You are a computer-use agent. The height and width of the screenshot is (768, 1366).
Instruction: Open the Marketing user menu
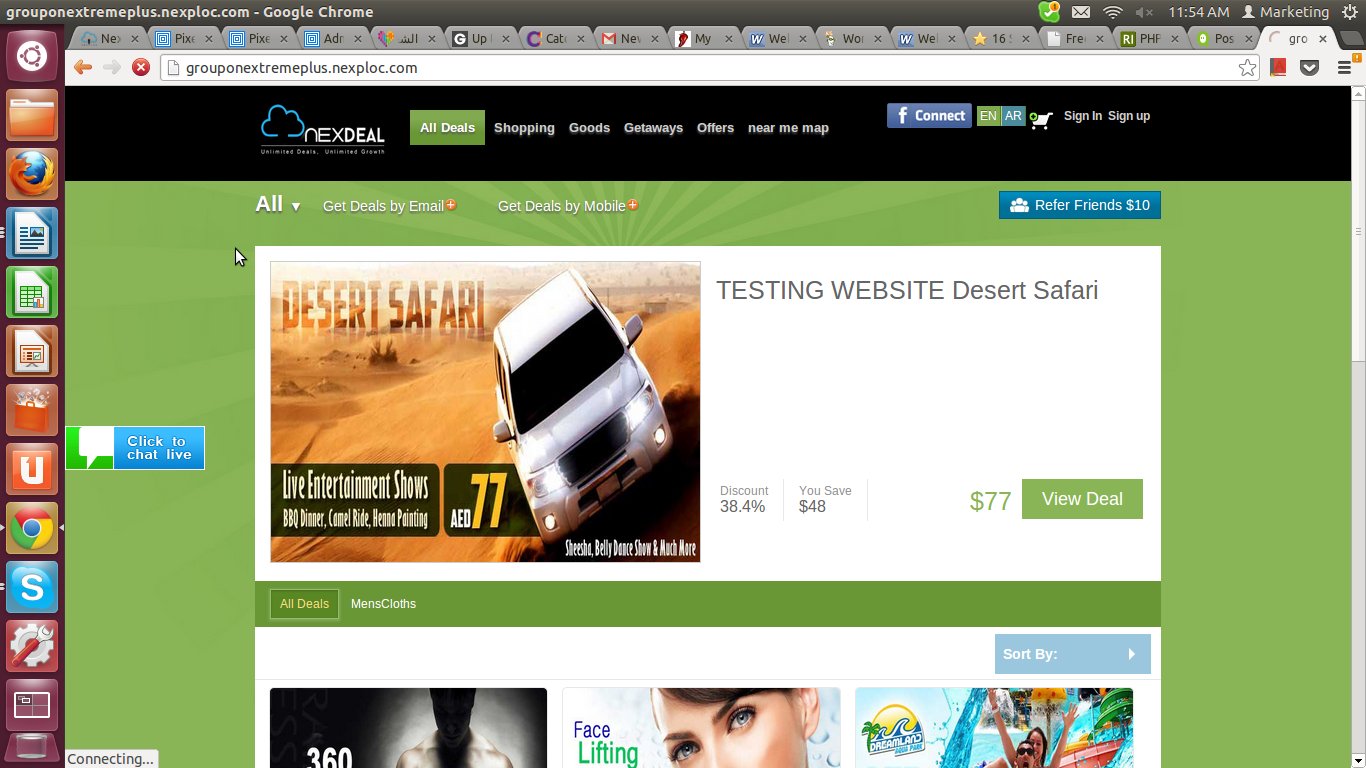tap(1285, 12)
